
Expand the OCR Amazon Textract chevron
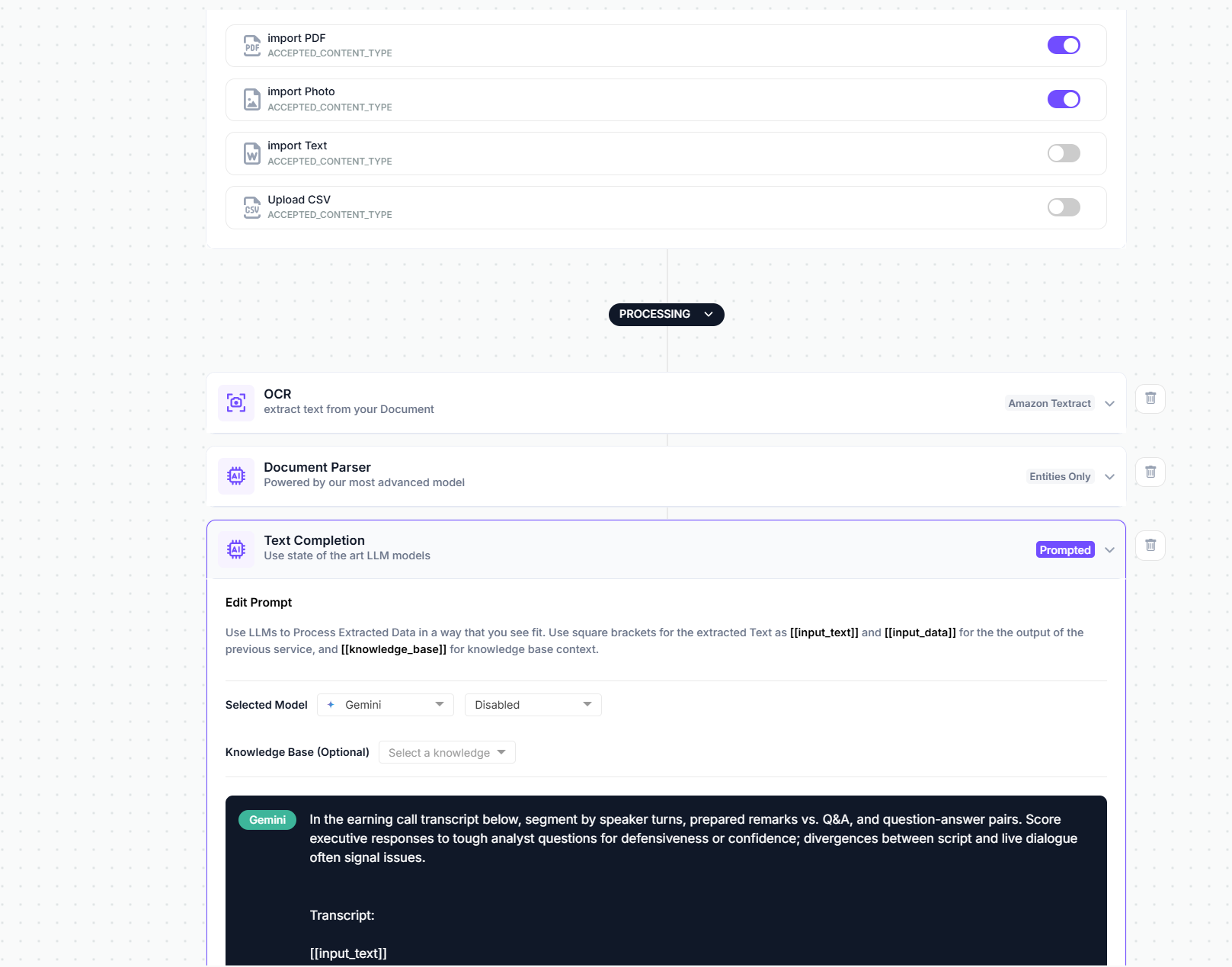[1109, 404]
